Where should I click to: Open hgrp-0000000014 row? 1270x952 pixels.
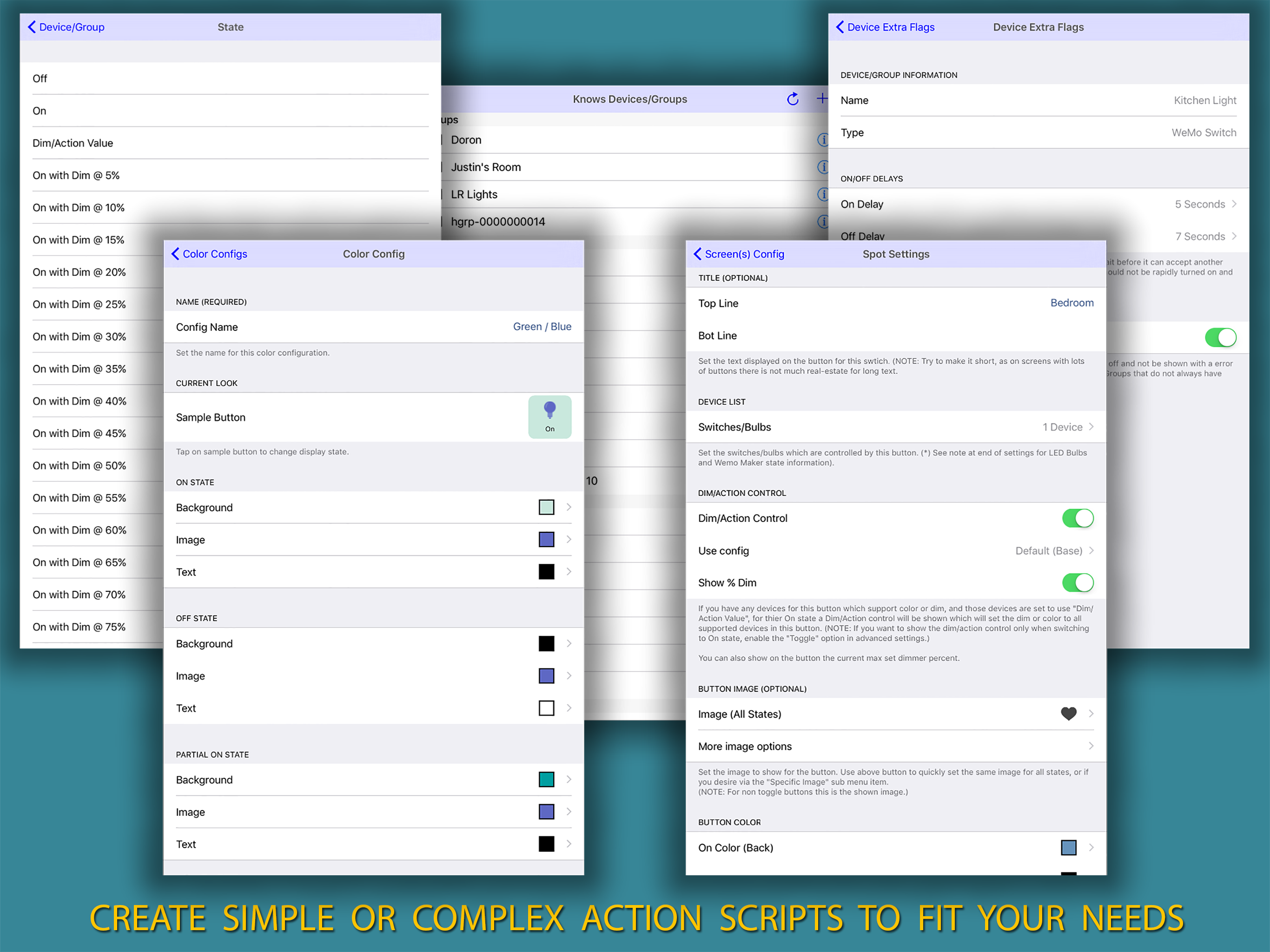(x=635, y=221)
